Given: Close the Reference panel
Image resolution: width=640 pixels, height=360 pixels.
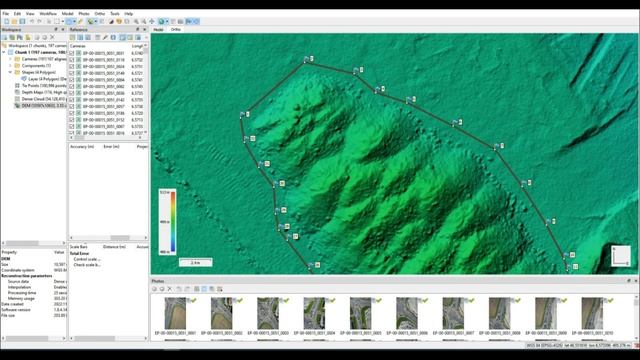Looking at the screenshot, I should [144, 29].
